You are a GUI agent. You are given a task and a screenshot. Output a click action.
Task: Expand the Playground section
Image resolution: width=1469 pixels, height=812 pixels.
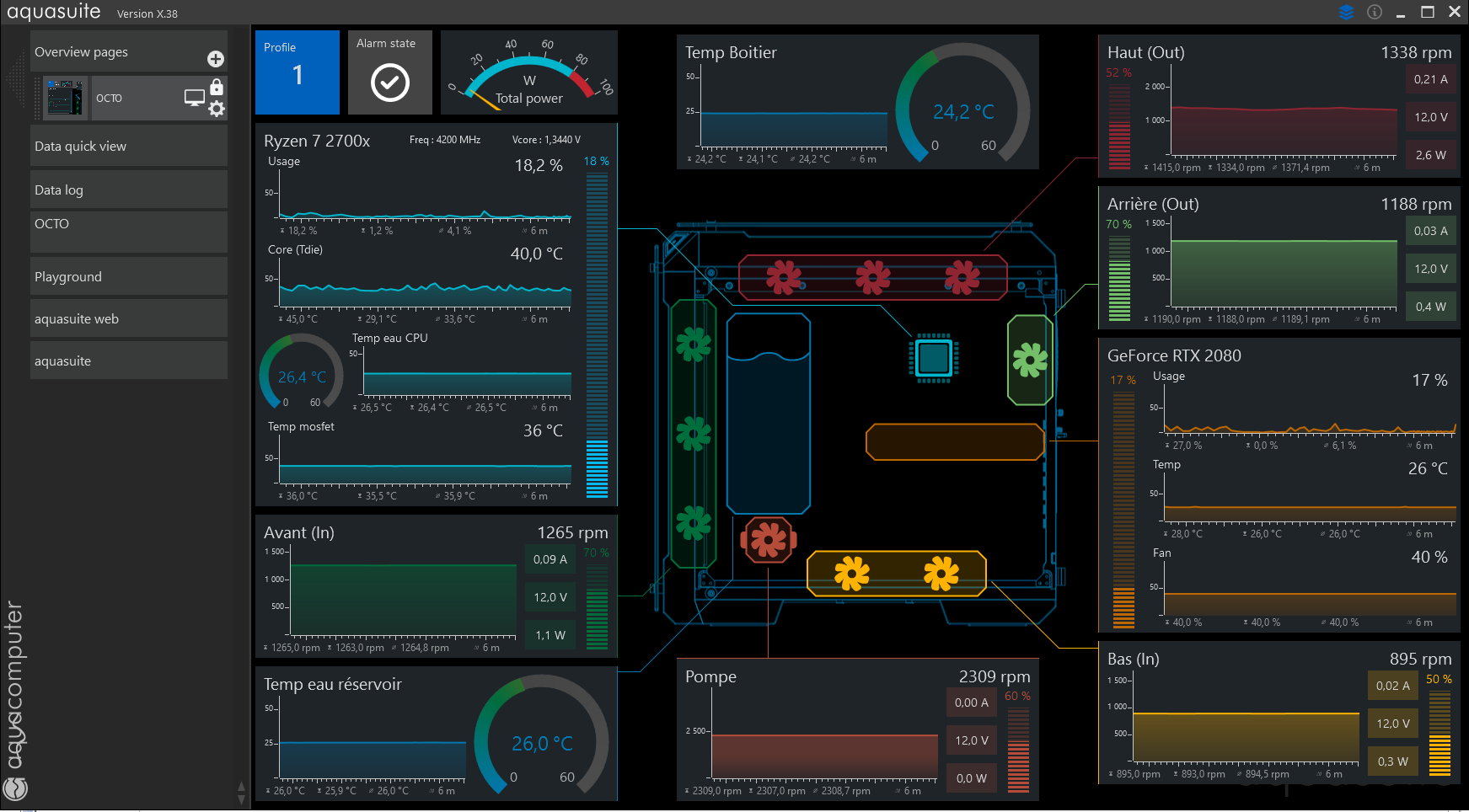[128, 277]
